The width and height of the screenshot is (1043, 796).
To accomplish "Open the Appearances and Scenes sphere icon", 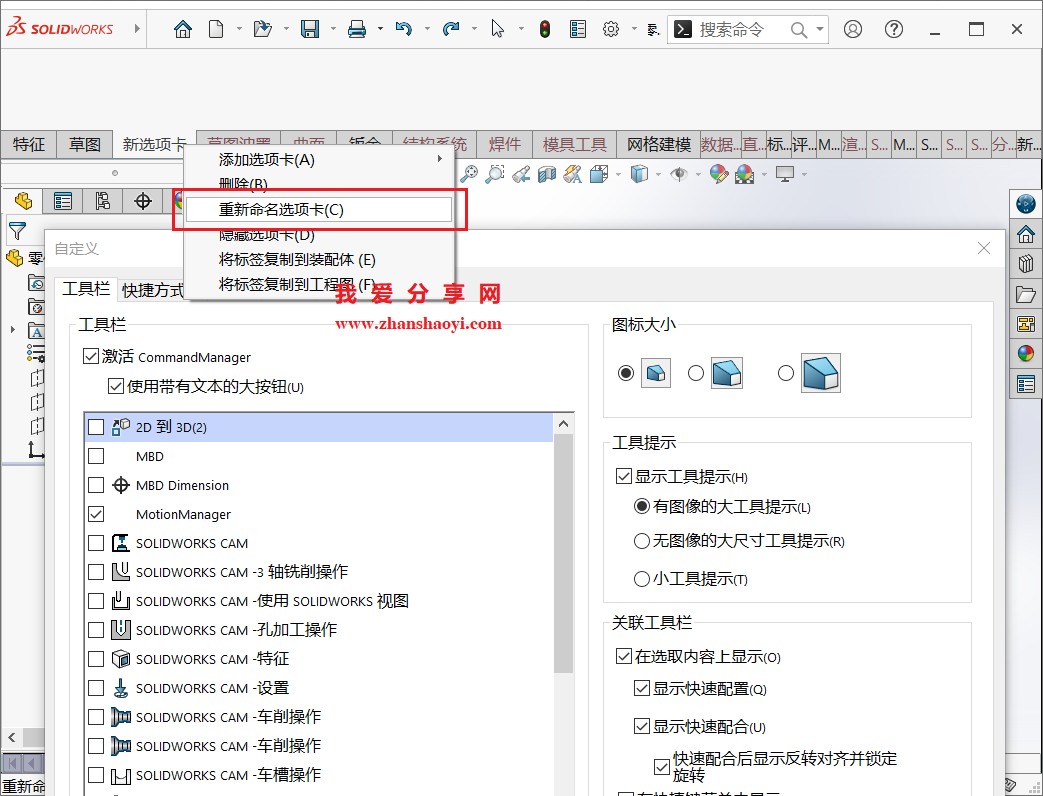I will click(1025, 352).
